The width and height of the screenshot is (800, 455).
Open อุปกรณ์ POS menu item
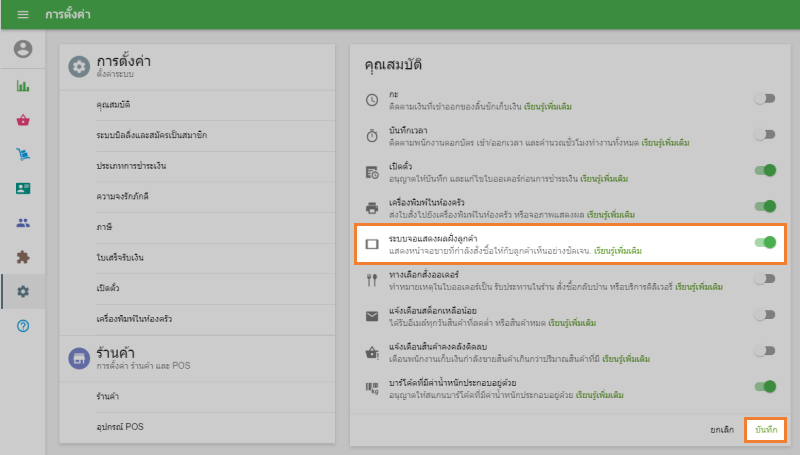click(x=120, y=426)
